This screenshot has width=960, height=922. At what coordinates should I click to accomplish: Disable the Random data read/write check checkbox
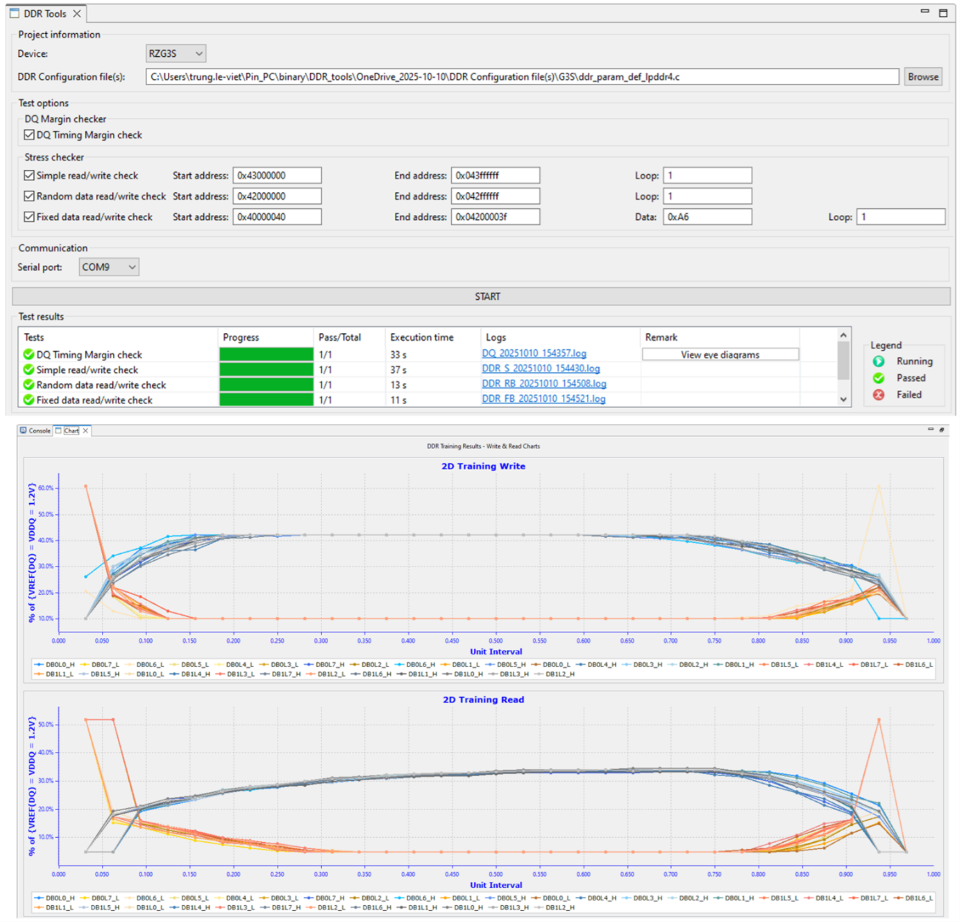29,197
